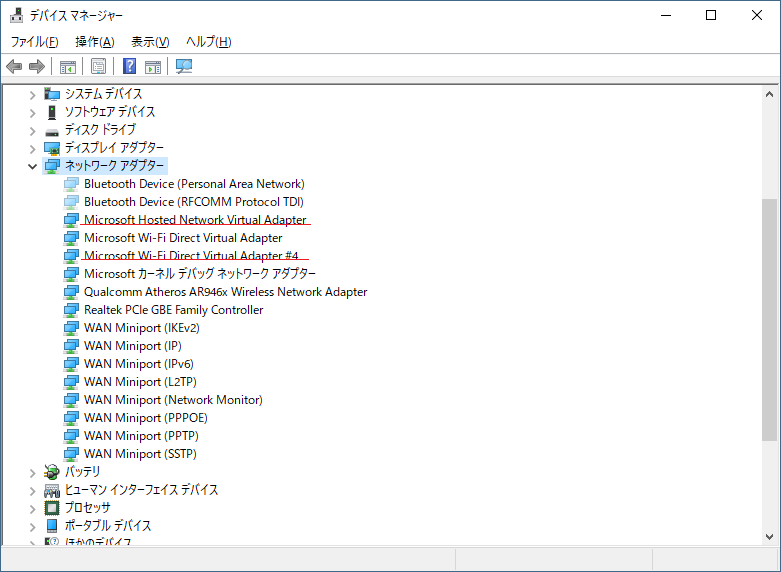Select Microsoft Wi-Fi Direct Virtual Adapter (unnumbered)
Screen dimensions: 781x572
click(x=183, y=238)
